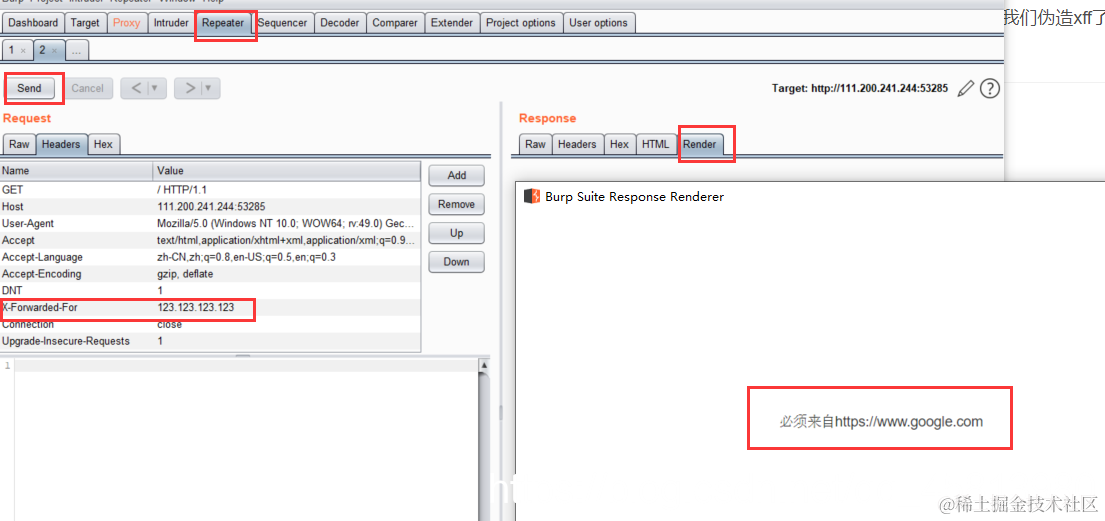
Task: Select the Repeater tab
Action: click(223, 23)
